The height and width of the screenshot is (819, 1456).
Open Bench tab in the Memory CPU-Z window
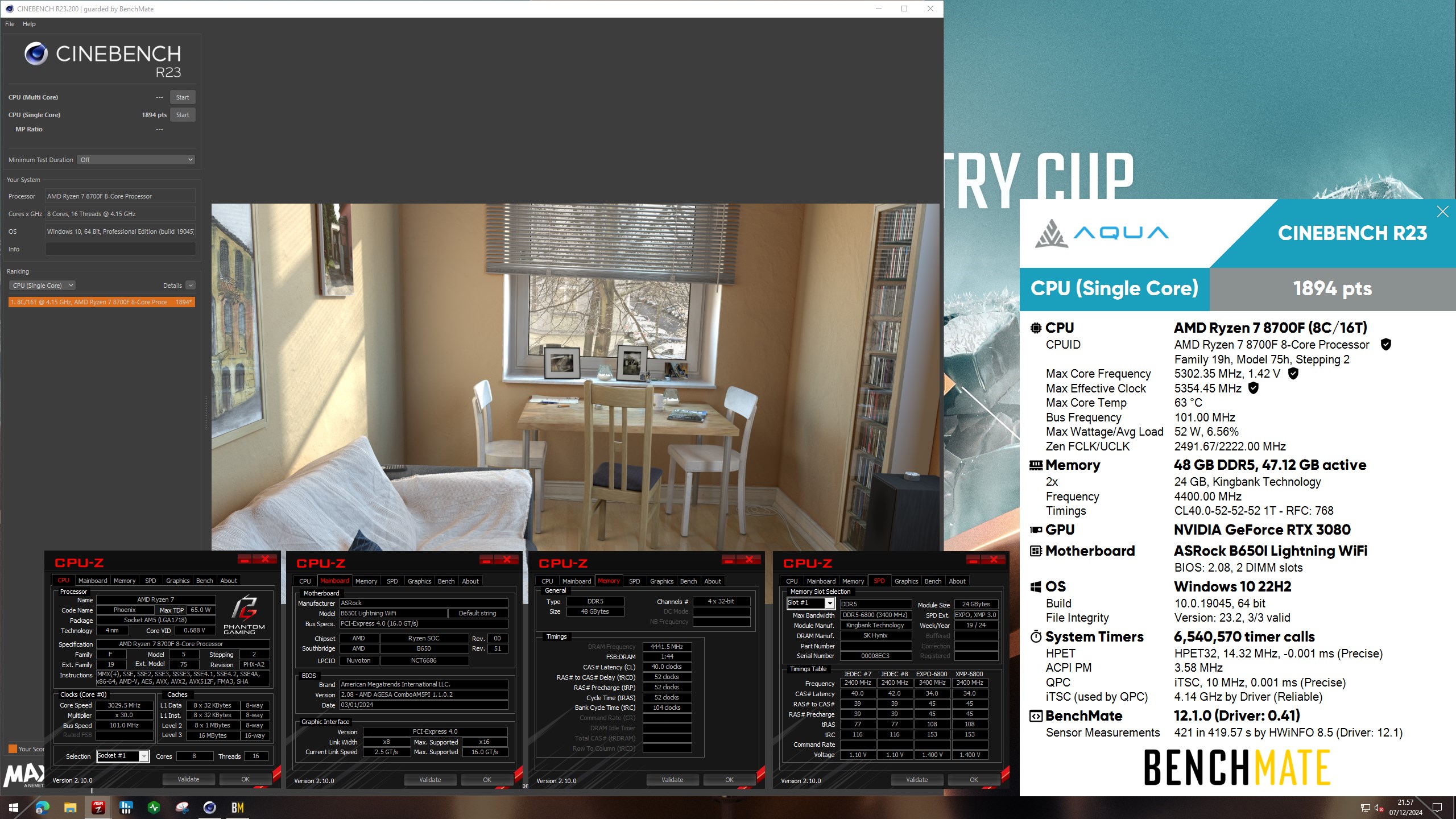(x=689, y=581)
